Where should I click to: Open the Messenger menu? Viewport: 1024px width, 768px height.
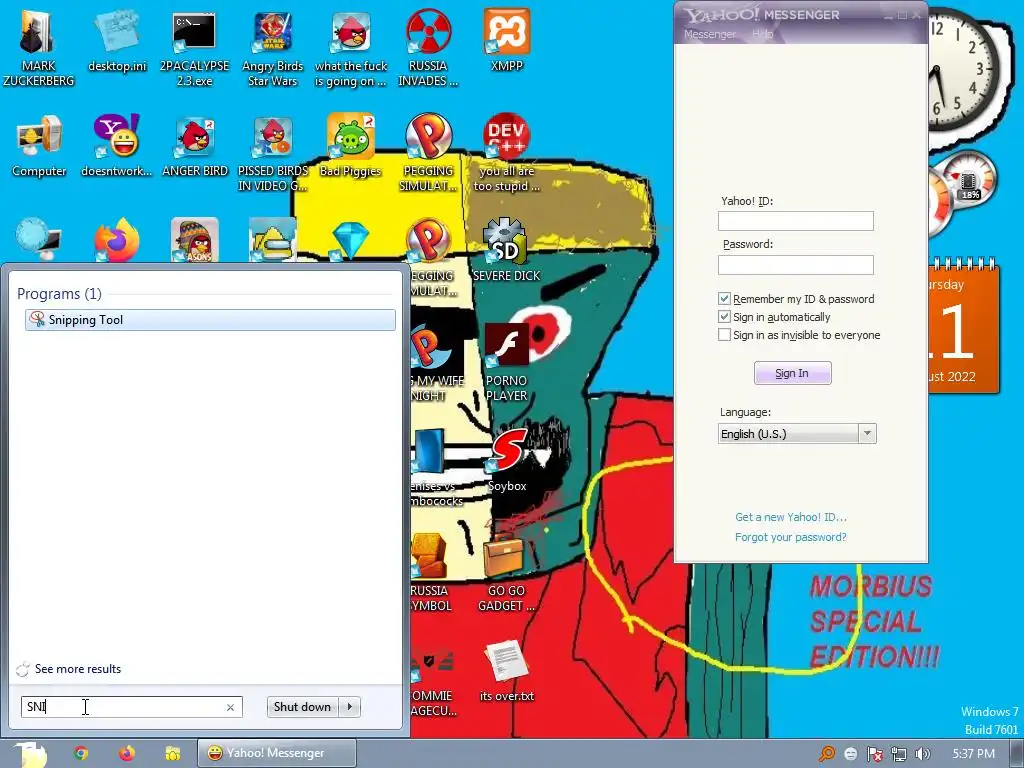[x=709, y=34]
